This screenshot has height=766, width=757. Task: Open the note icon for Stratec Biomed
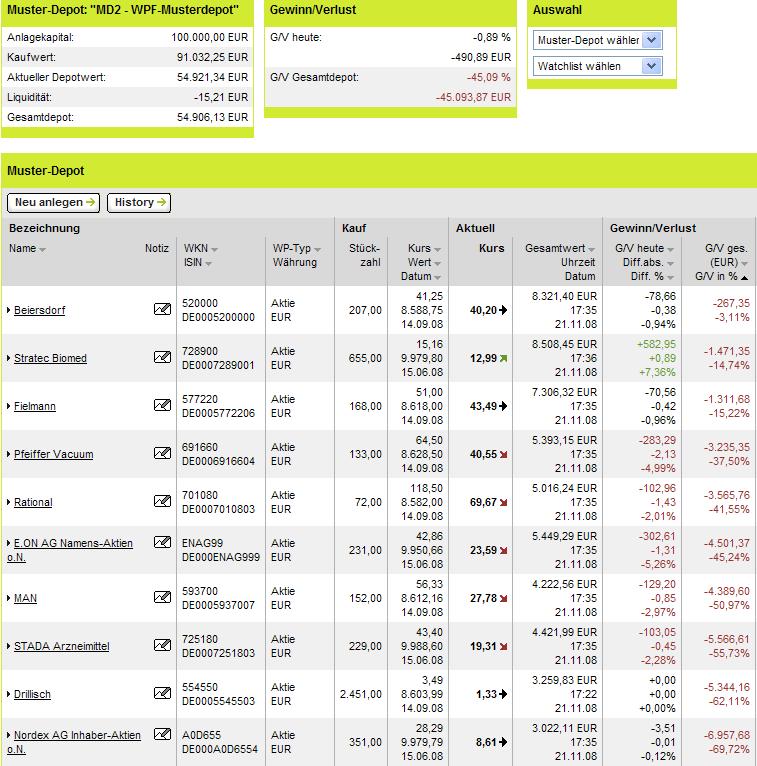click(162, 357)
